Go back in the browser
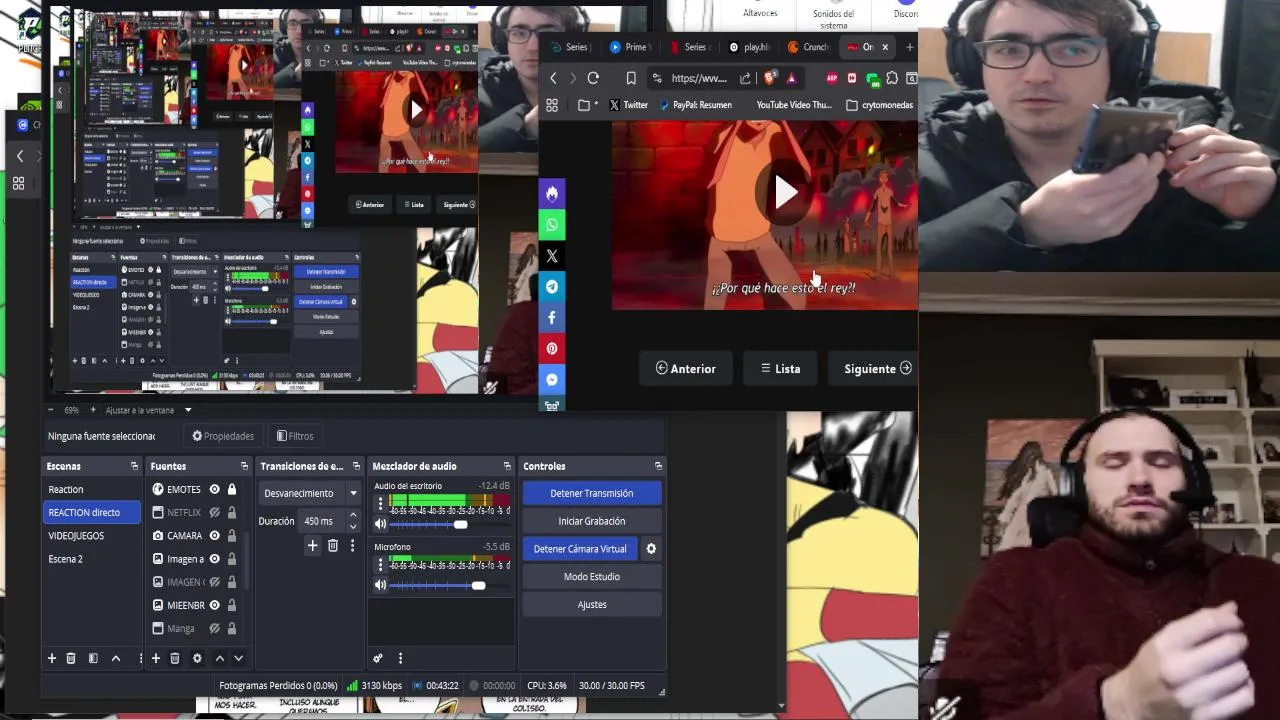Viewport: 1280px width, 720px height. pos(553,78)
